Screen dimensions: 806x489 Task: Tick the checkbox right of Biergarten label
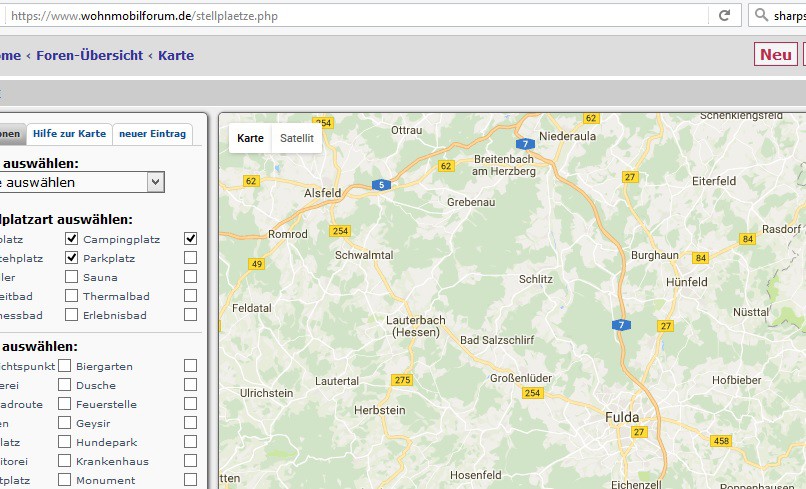[191, 366]
